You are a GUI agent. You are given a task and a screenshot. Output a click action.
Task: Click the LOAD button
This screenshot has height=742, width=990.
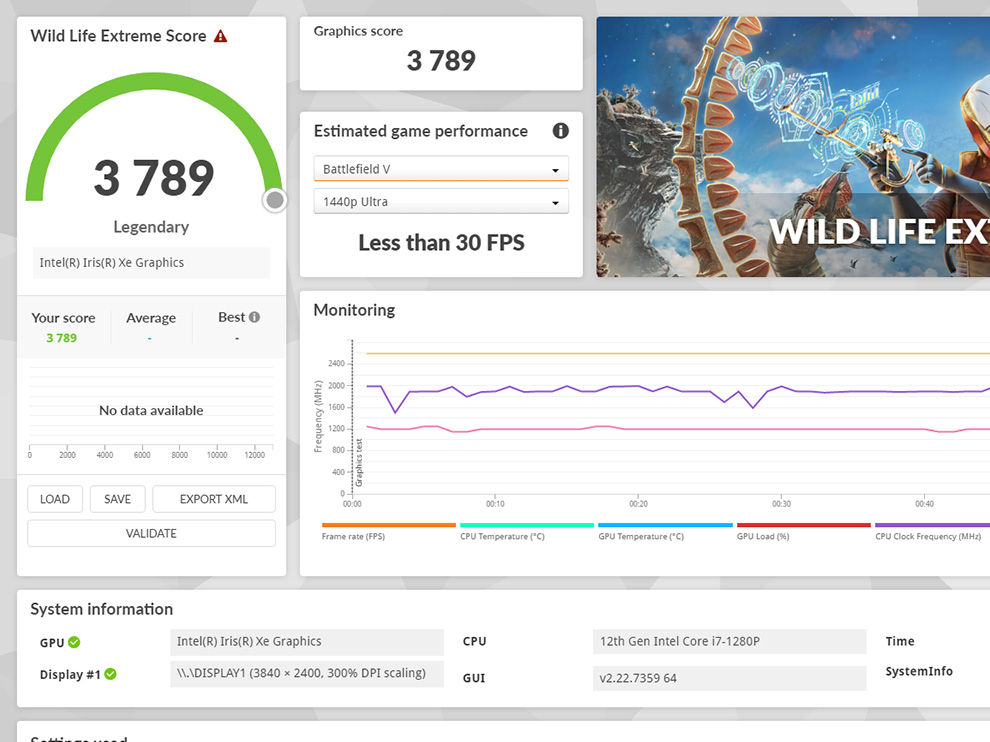click(55, 499)
